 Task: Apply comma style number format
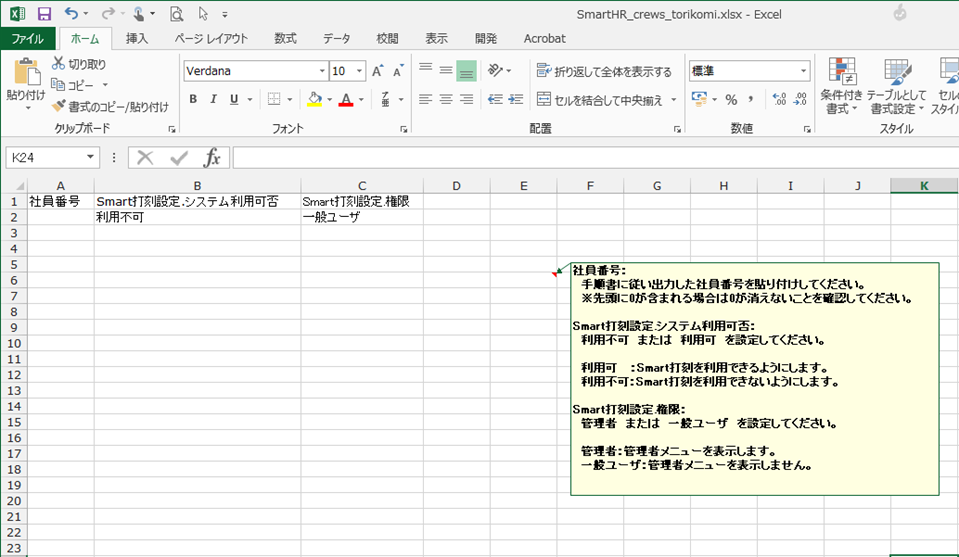tap(750, 99)
